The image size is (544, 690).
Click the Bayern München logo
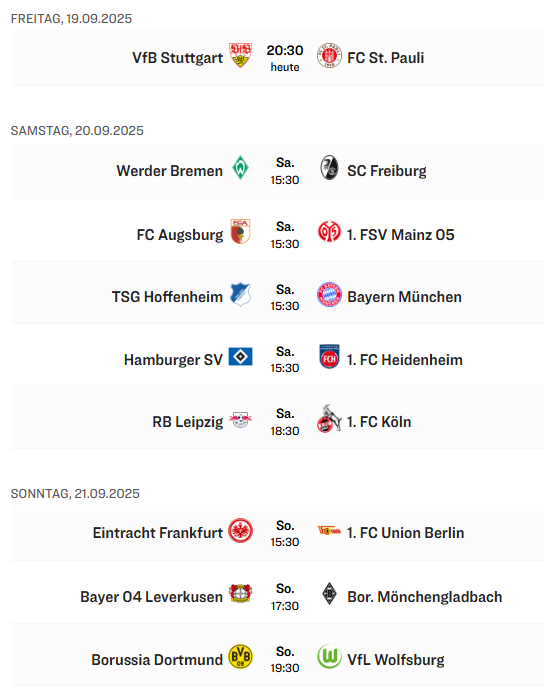click(329, 294)
